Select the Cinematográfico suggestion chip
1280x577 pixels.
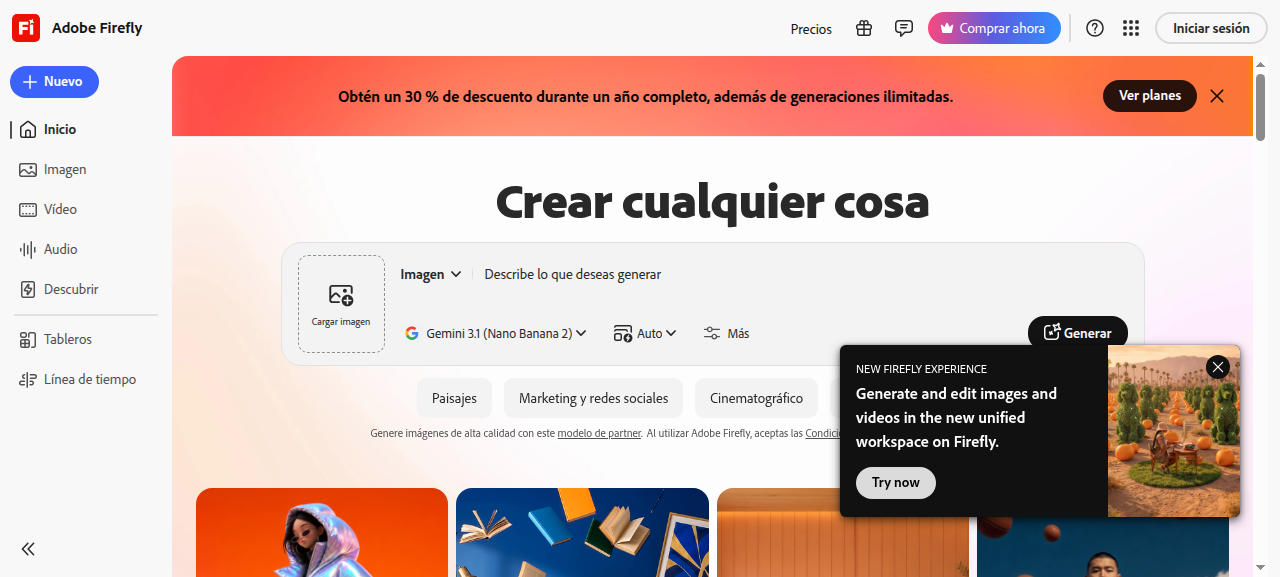click(x=756, y=398)
